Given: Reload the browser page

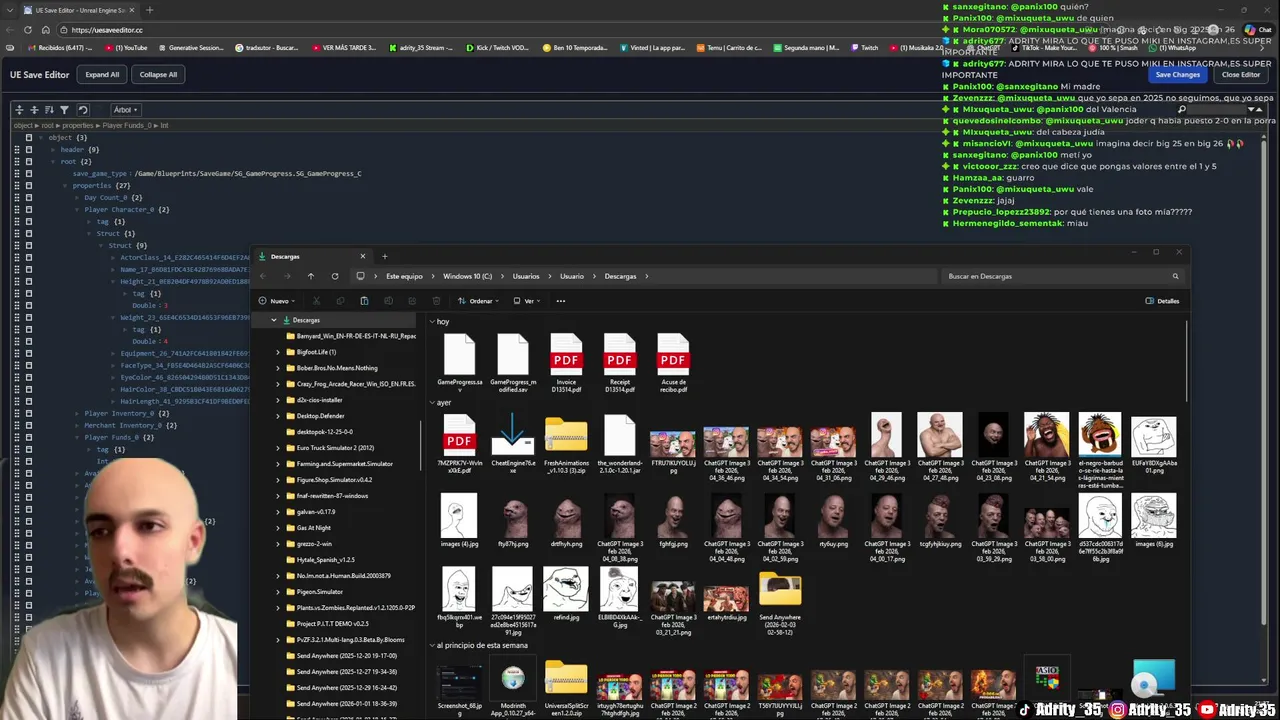Looking at the screenshot, I should (27, 30).
